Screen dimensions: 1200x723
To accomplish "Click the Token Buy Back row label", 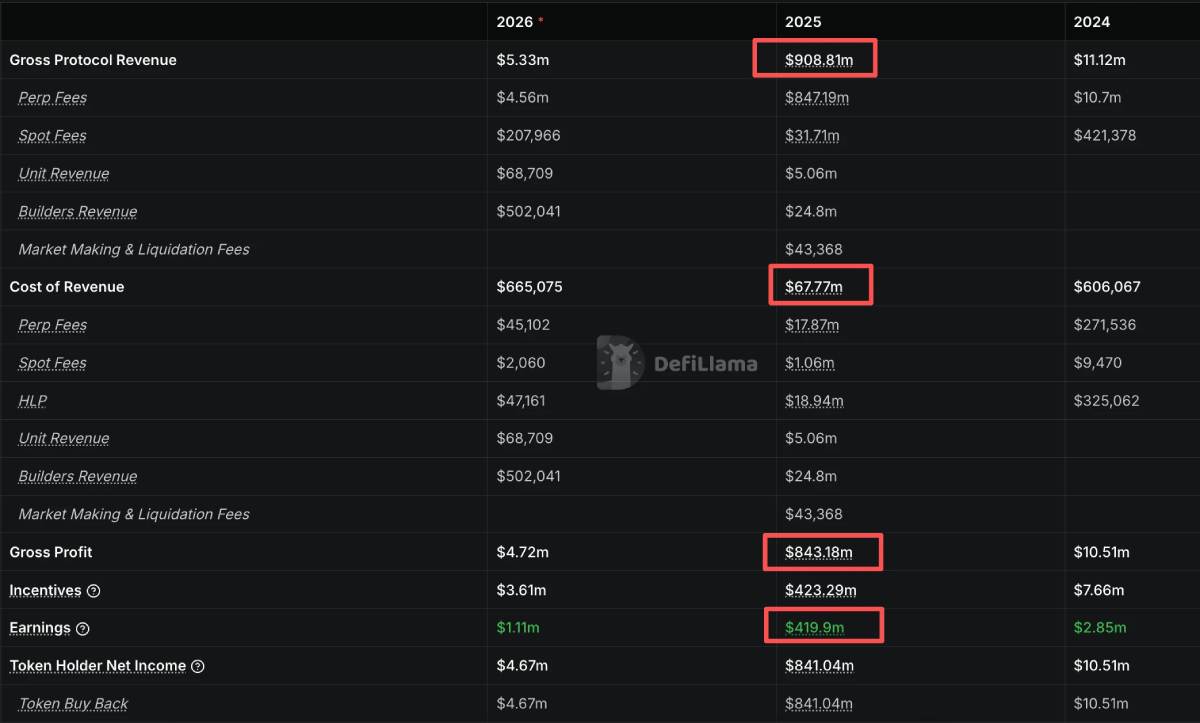I will coord(73,704).
